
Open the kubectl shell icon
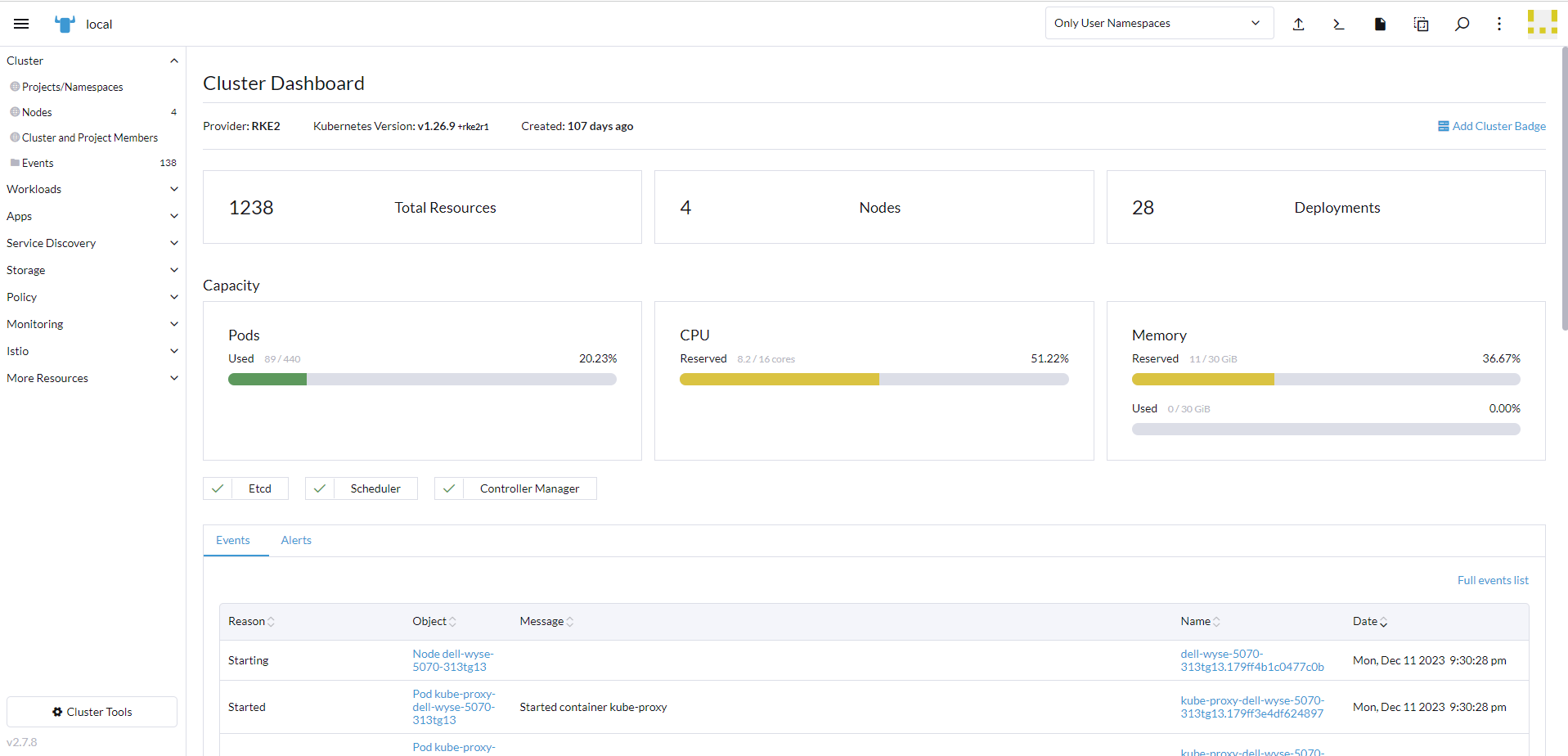pyautogui.click(x=1339, y=24)
